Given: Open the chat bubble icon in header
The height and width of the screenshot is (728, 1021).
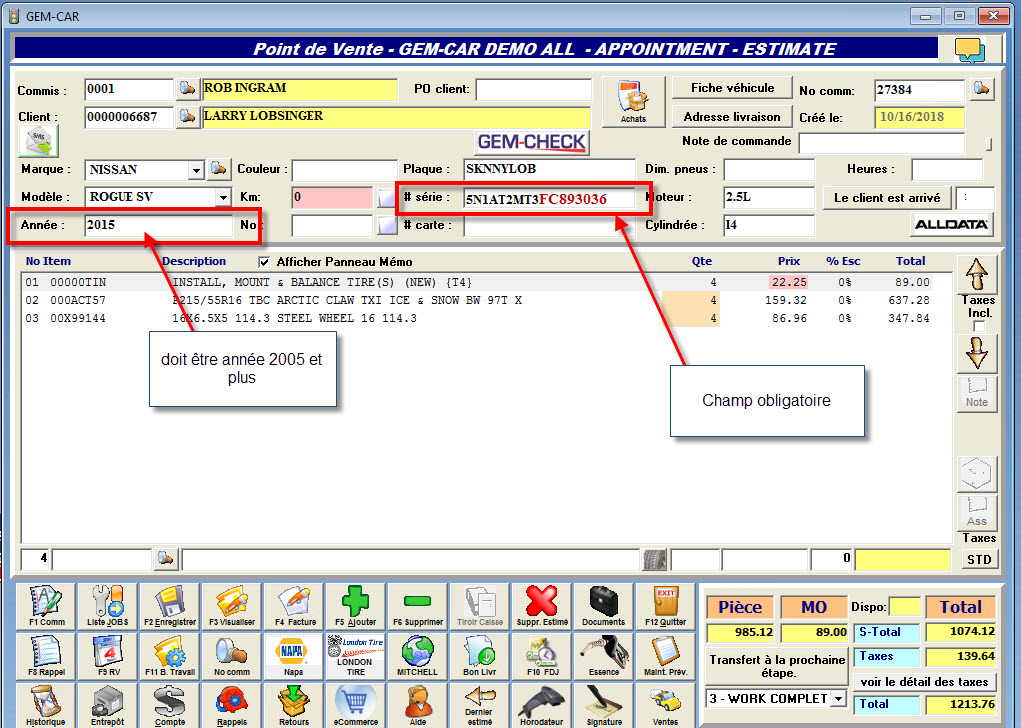Looking at the screenshot, I should tap(970, 49).
